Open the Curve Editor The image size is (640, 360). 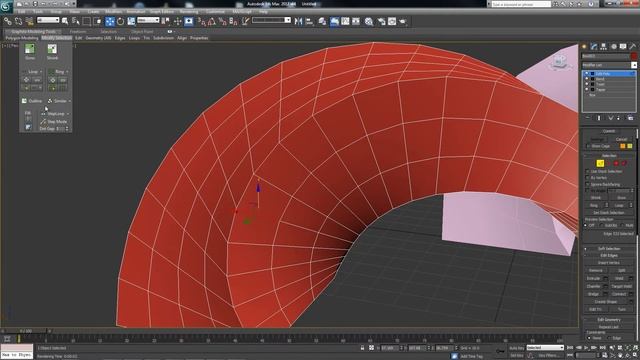coord(345,21)
